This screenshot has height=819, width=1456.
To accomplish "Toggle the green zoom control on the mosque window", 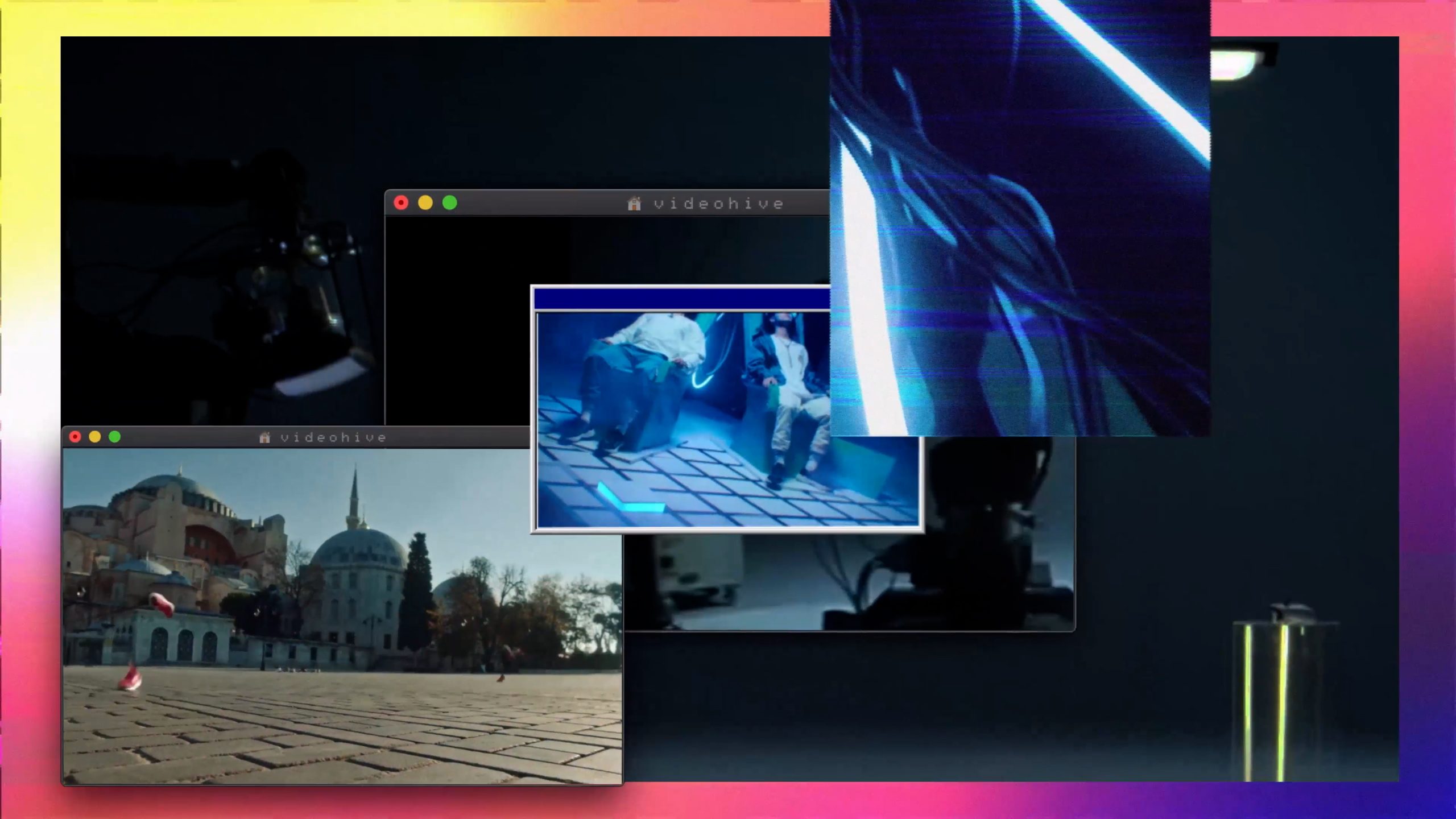I will pyautogui.click(x=115, y=437).
